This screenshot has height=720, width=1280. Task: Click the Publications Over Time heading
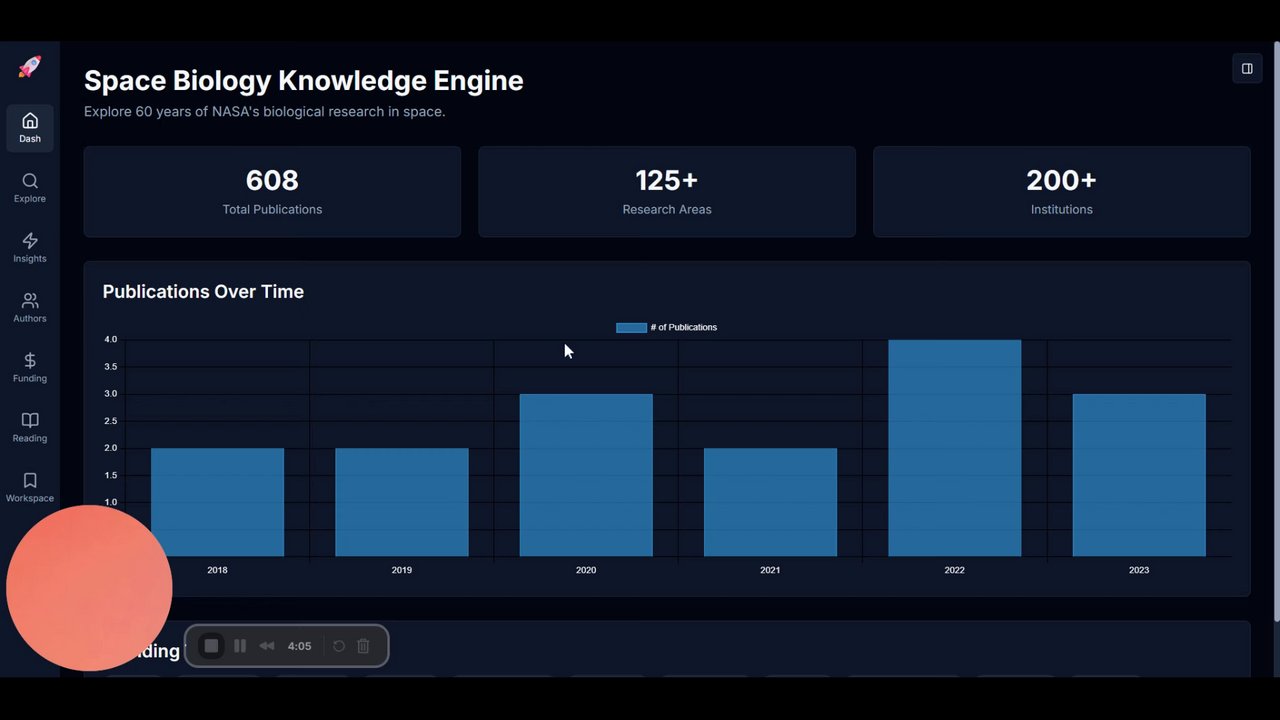tap(203, 292)
